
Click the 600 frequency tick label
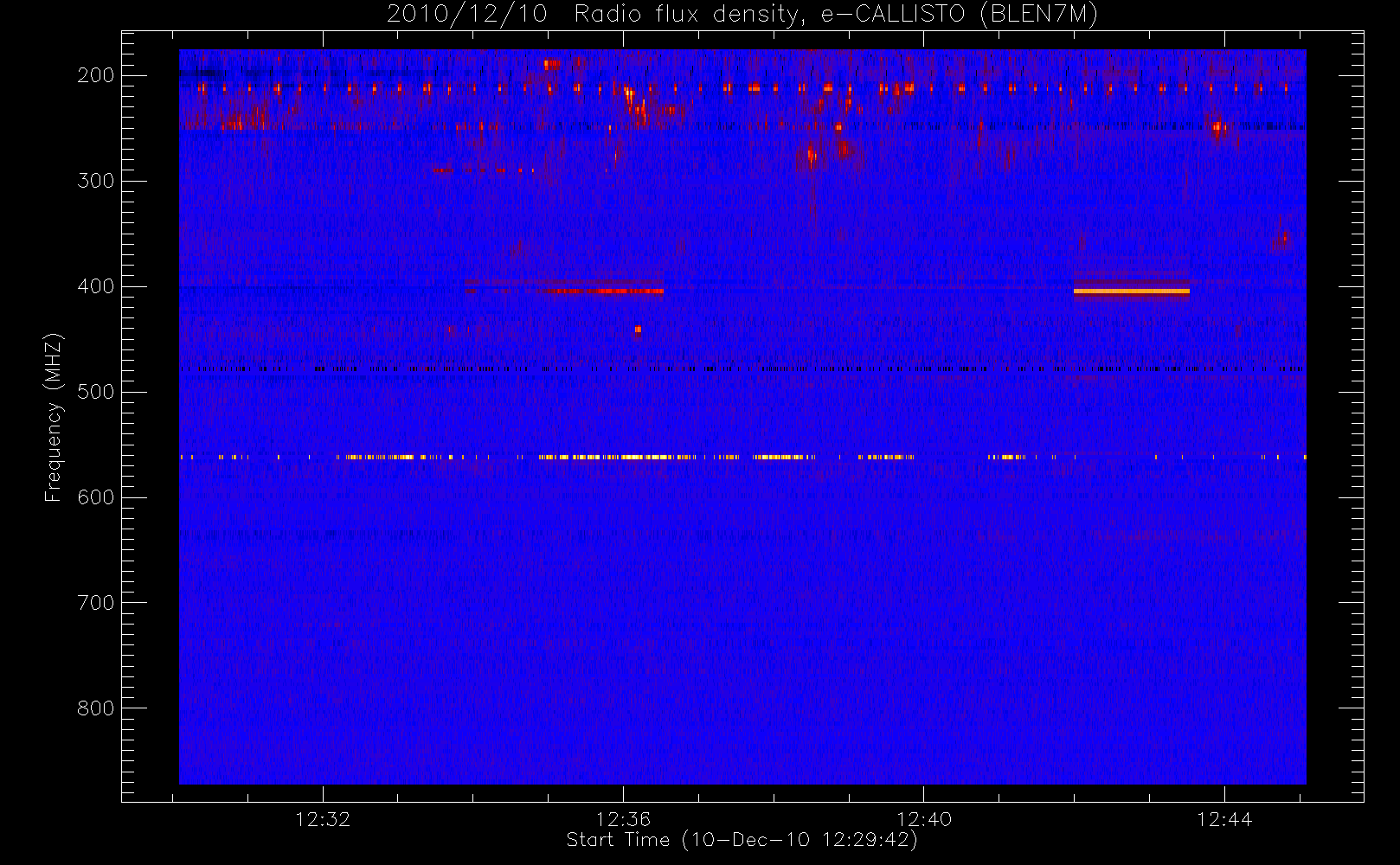pyautogui.click(x=96, y=497)
